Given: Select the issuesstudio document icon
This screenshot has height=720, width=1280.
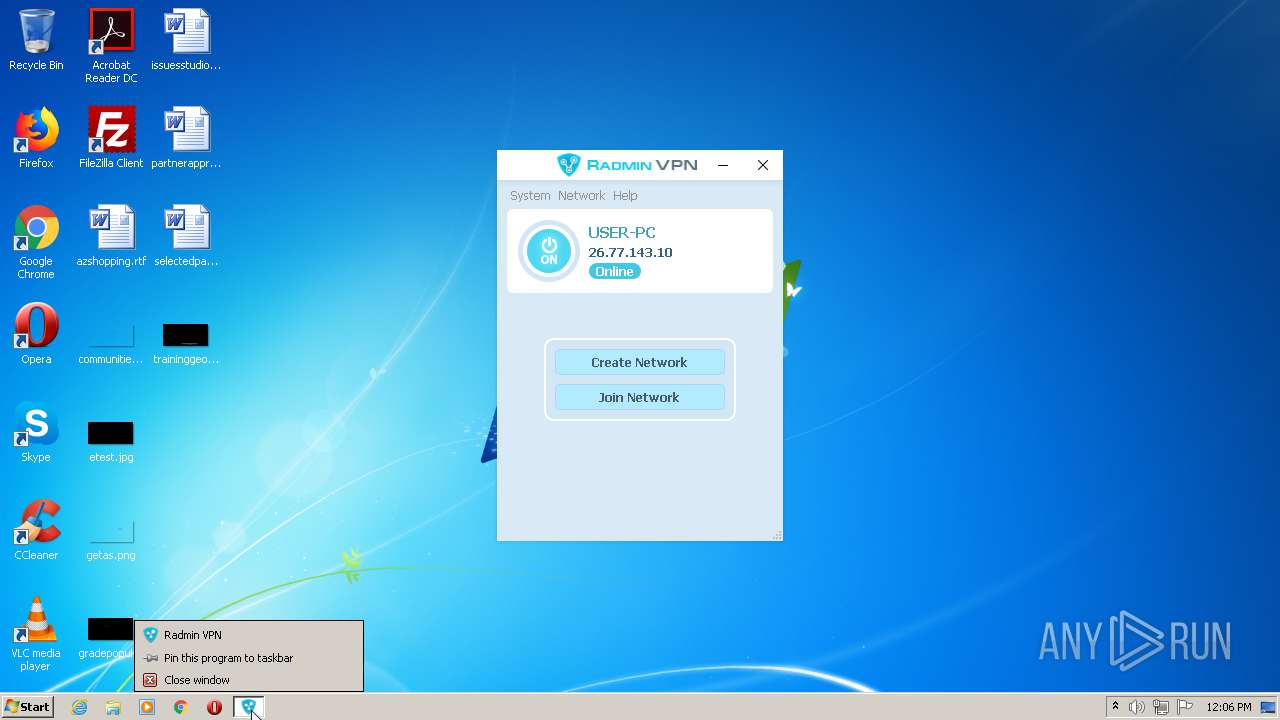Looking at the screenshot, I should (x=186, y=40).
